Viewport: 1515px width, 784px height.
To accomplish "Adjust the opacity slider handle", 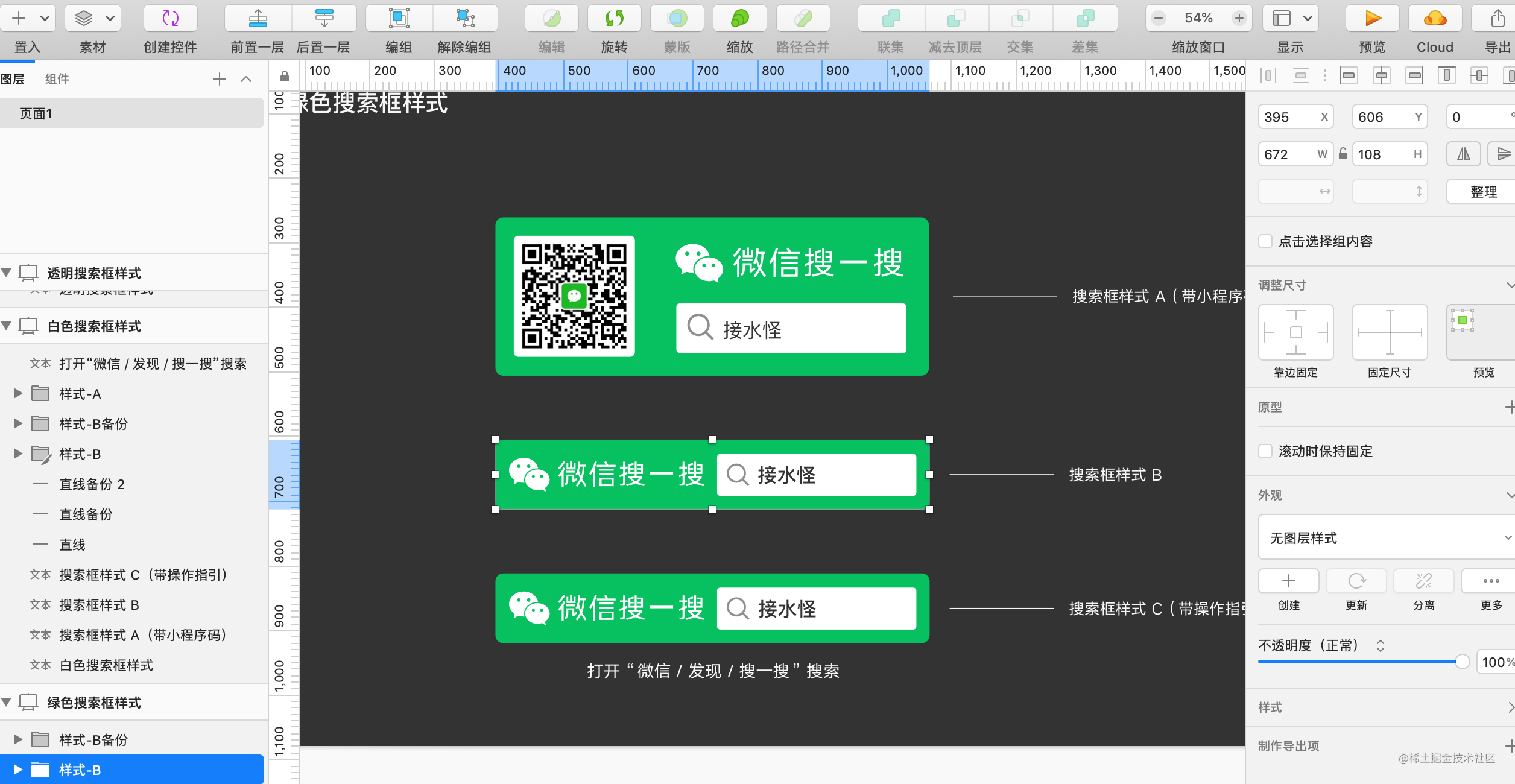I will (x=1462, y=662).
